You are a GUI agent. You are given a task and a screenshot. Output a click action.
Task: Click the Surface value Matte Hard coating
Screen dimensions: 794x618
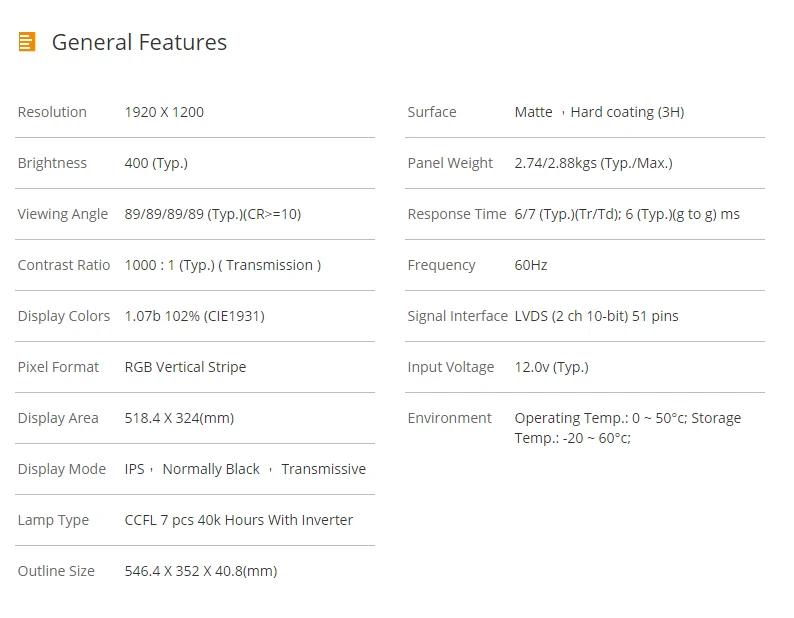click(600, 112)
